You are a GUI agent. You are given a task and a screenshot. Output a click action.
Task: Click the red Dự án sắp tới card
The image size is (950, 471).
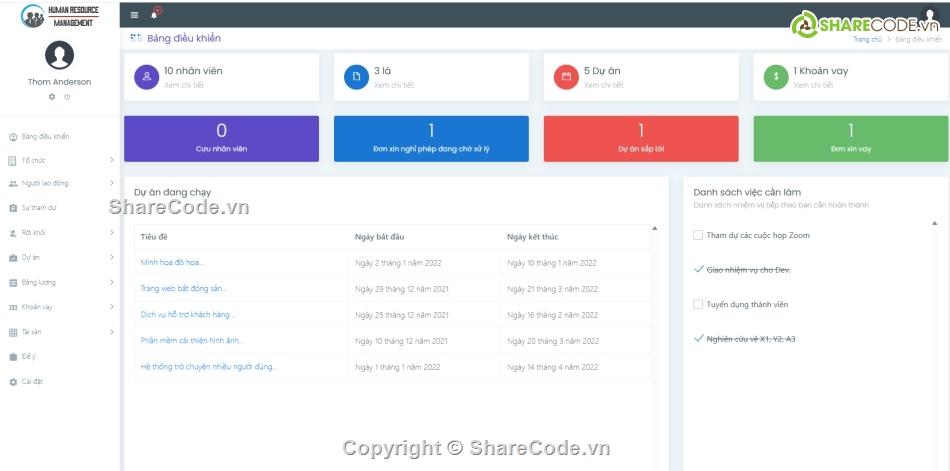(x=641, y=139)
